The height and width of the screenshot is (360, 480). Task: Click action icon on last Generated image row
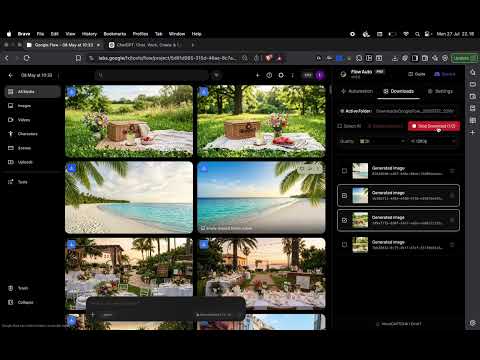pos(452,245)
